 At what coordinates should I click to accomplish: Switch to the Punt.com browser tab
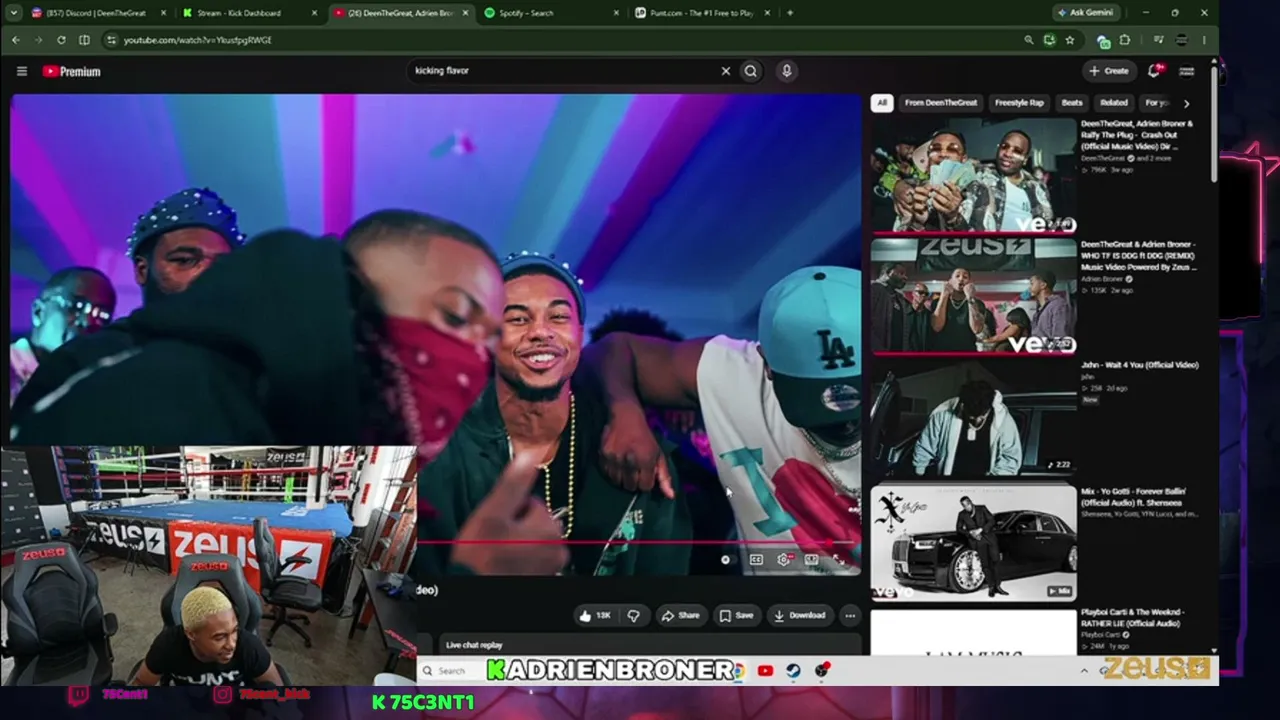701,13
